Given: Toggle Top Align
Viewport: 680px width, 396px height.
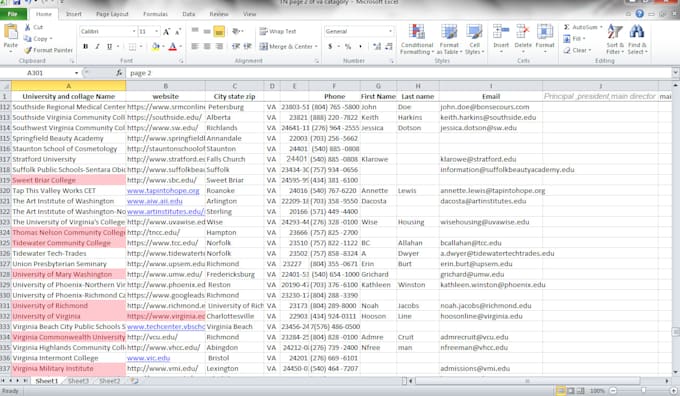Looking at the screenshot, I should (x=195, y=31).
